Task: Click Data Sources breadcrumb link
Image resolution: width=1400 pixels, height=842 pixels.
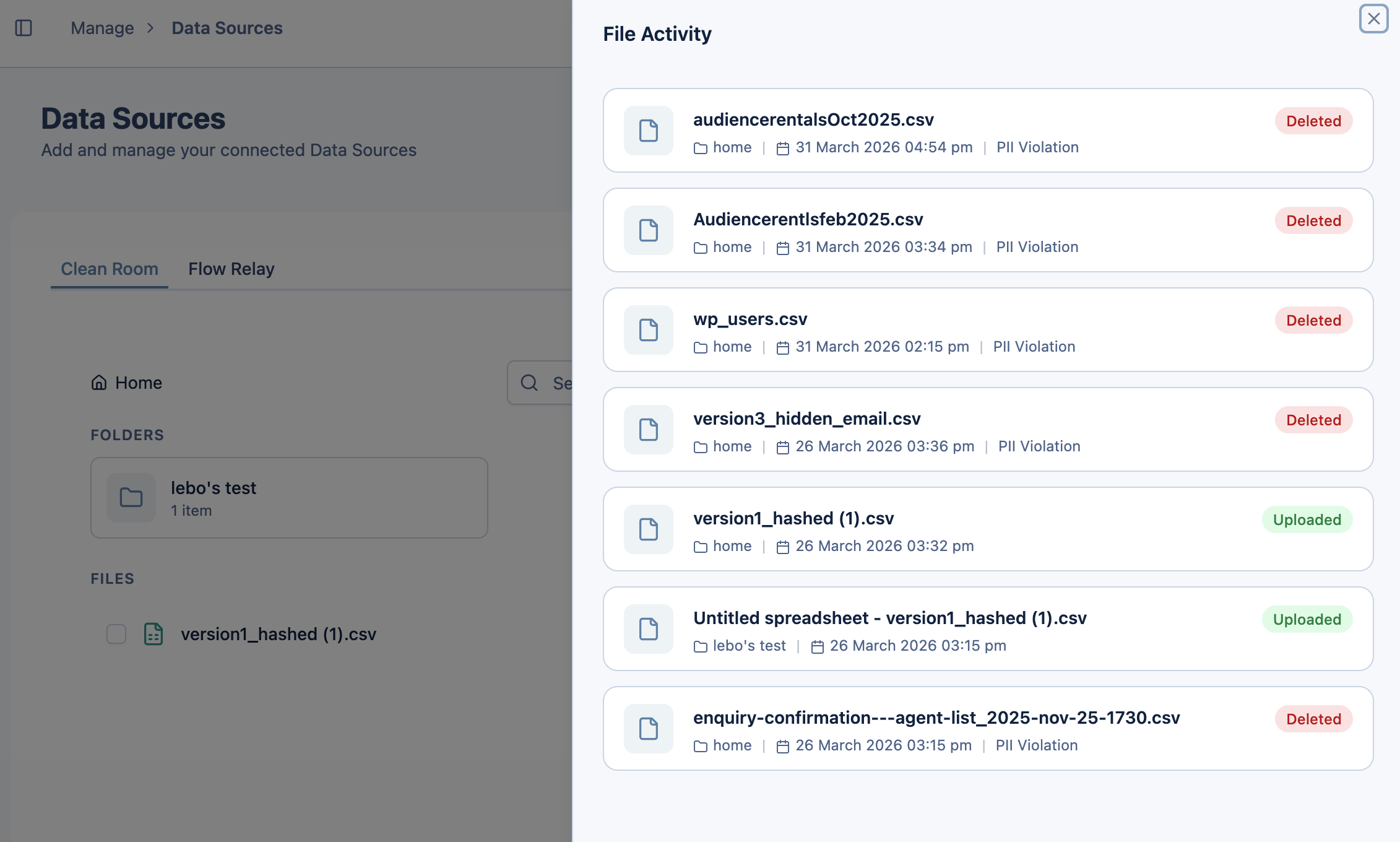Action: (x=227, y=28)
